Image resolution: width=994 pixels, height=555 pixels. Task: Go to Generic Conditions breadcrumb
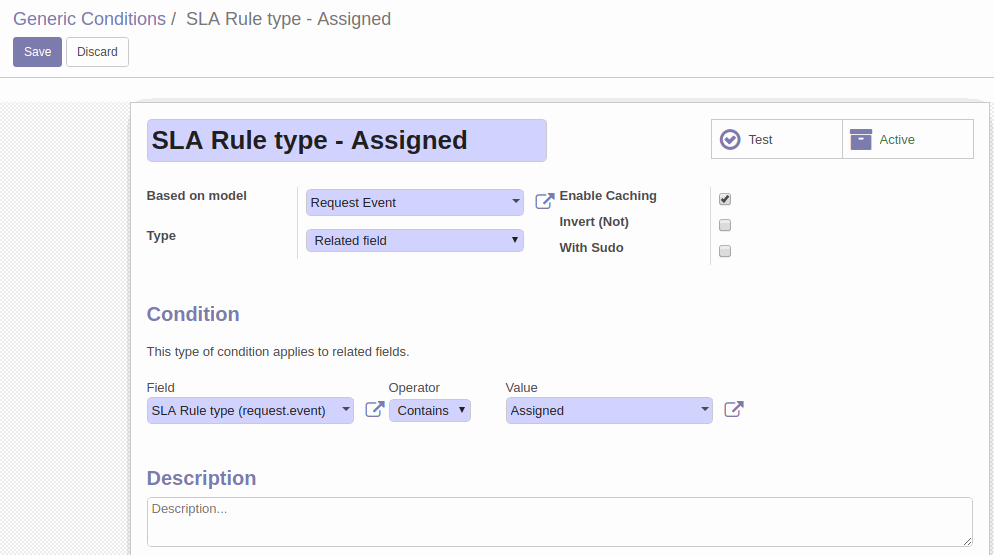pyautogui.click(x=89, y=19)
